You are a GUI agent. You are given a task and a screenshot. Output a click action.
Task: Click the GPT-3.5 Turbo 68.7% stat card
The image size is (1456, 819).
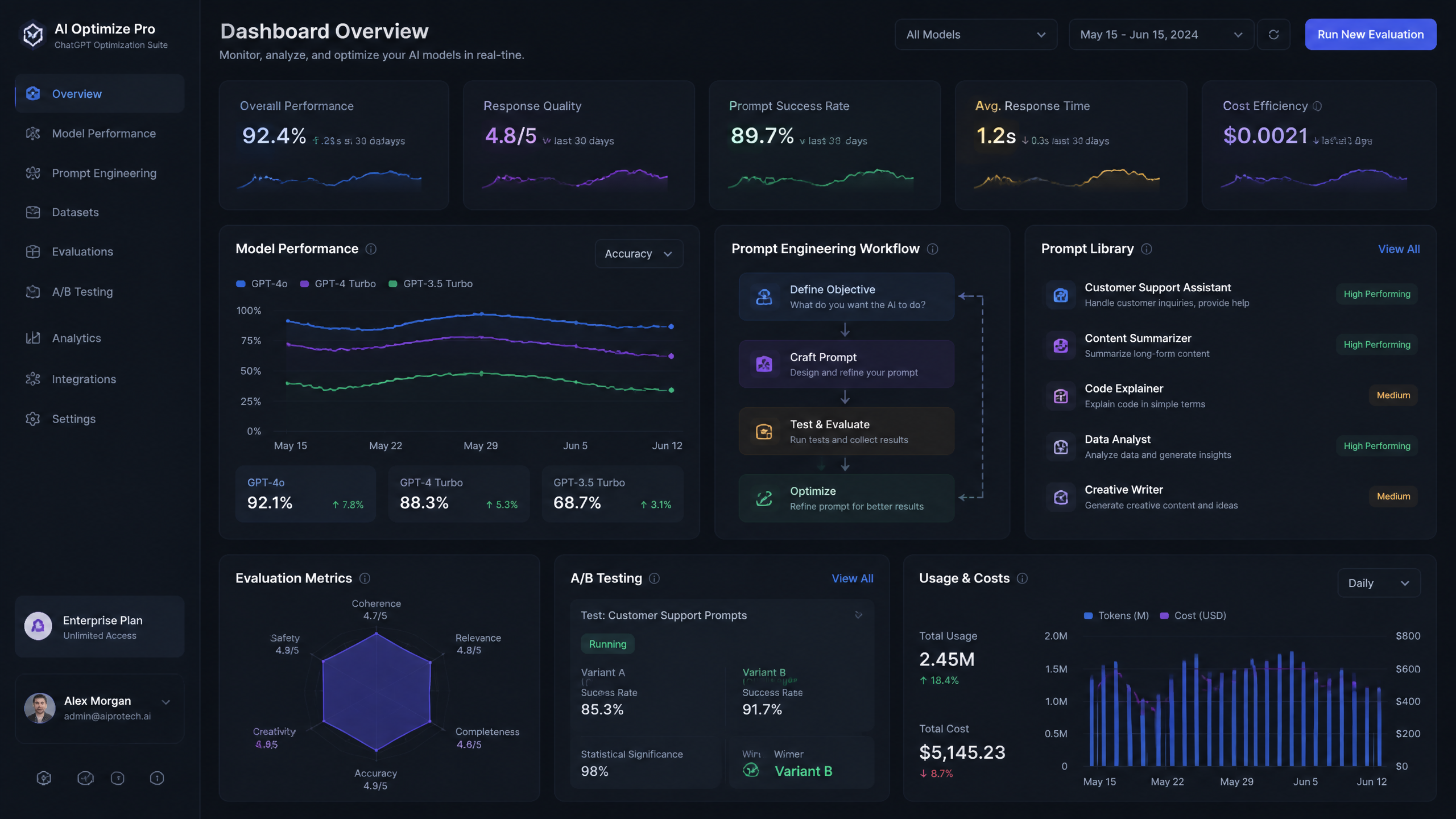(613, 494)
